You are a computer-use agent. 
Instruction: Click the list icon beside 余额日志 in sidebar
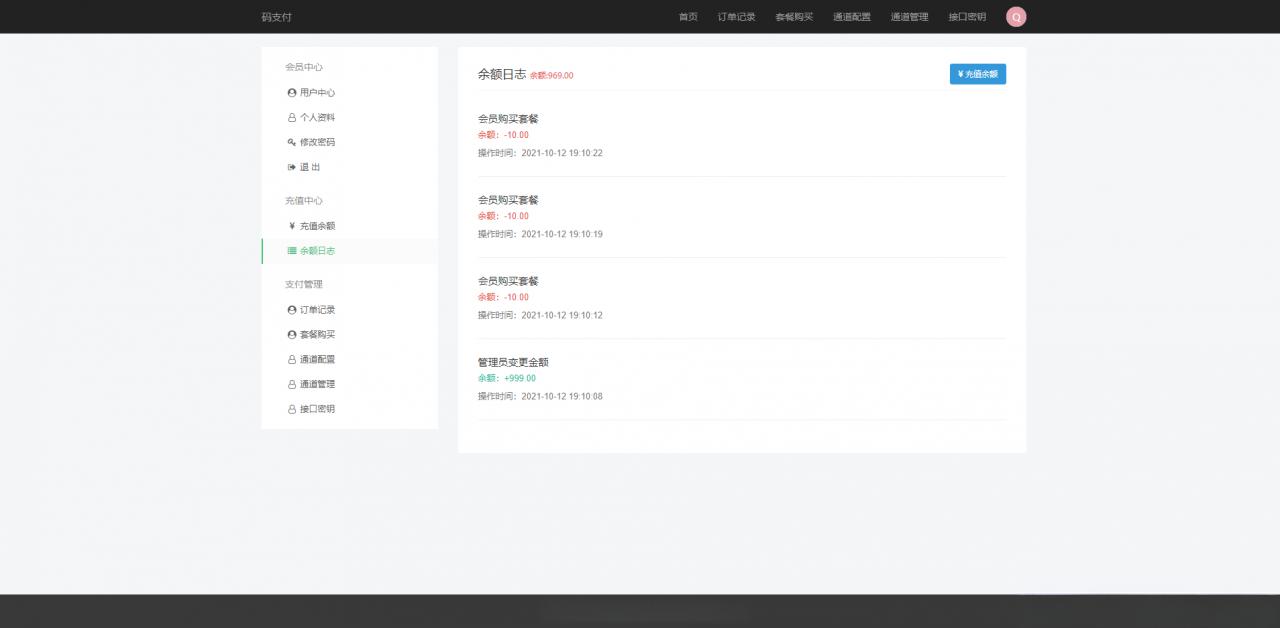(x=292, y=251)
